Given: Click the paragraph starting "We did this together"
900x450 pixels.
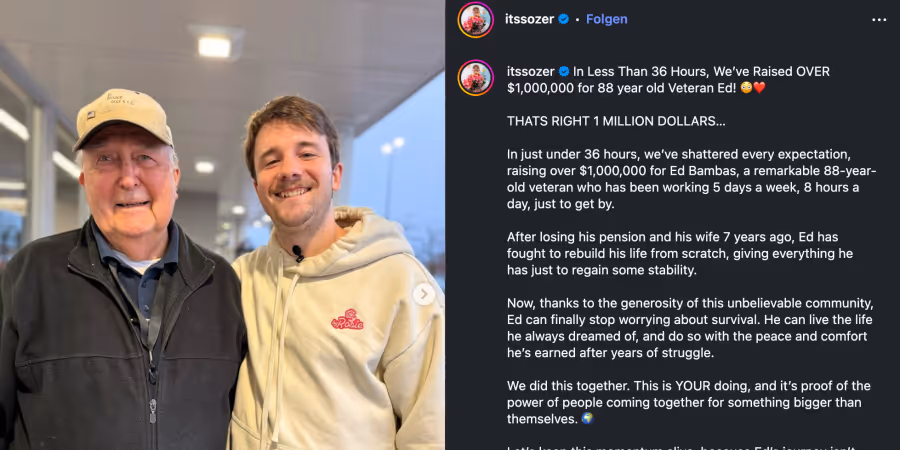Looking at the screenshot, I should point(688,402).
